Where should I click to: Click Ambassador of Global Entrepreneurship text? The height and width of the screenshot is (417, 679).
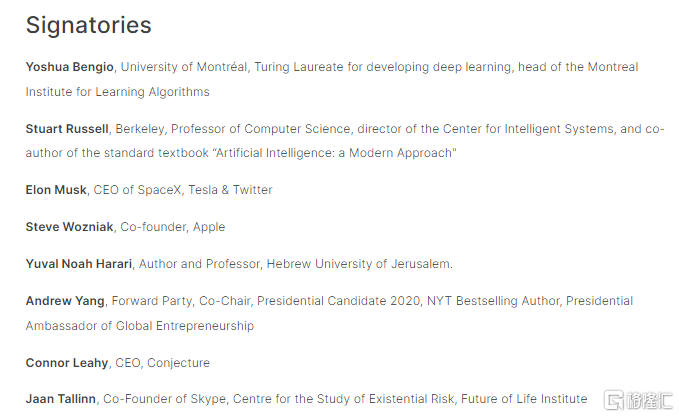click(140, 326)
